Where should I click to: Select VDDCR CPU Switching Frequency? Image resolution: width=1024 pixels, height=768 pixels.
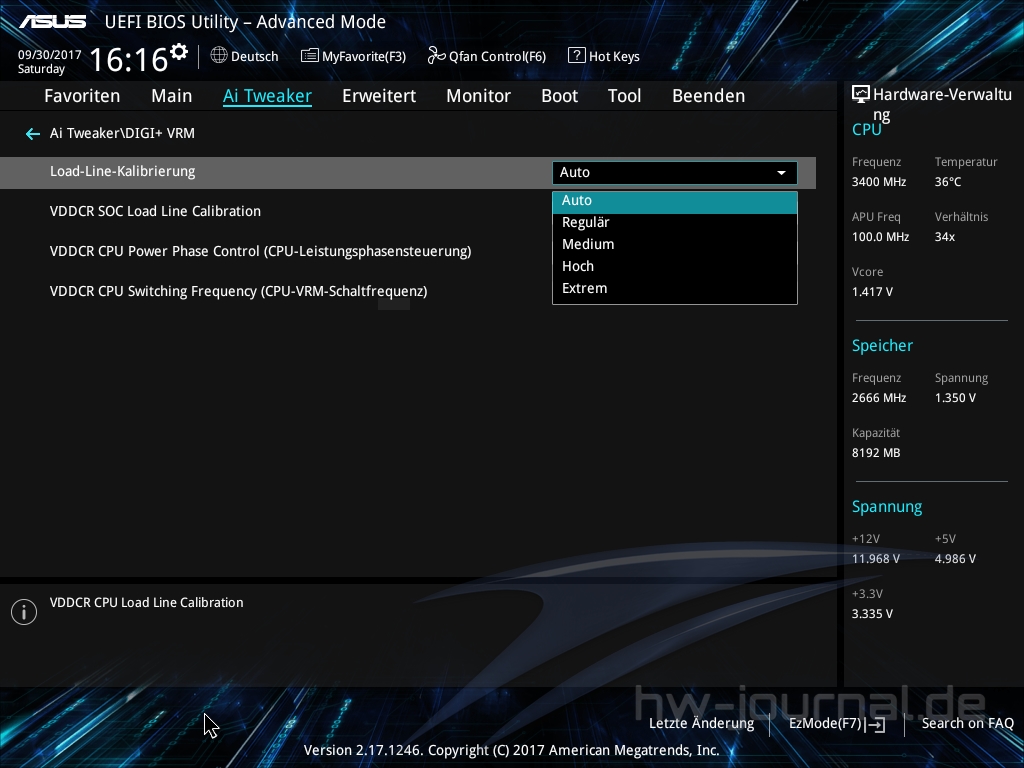238,291
